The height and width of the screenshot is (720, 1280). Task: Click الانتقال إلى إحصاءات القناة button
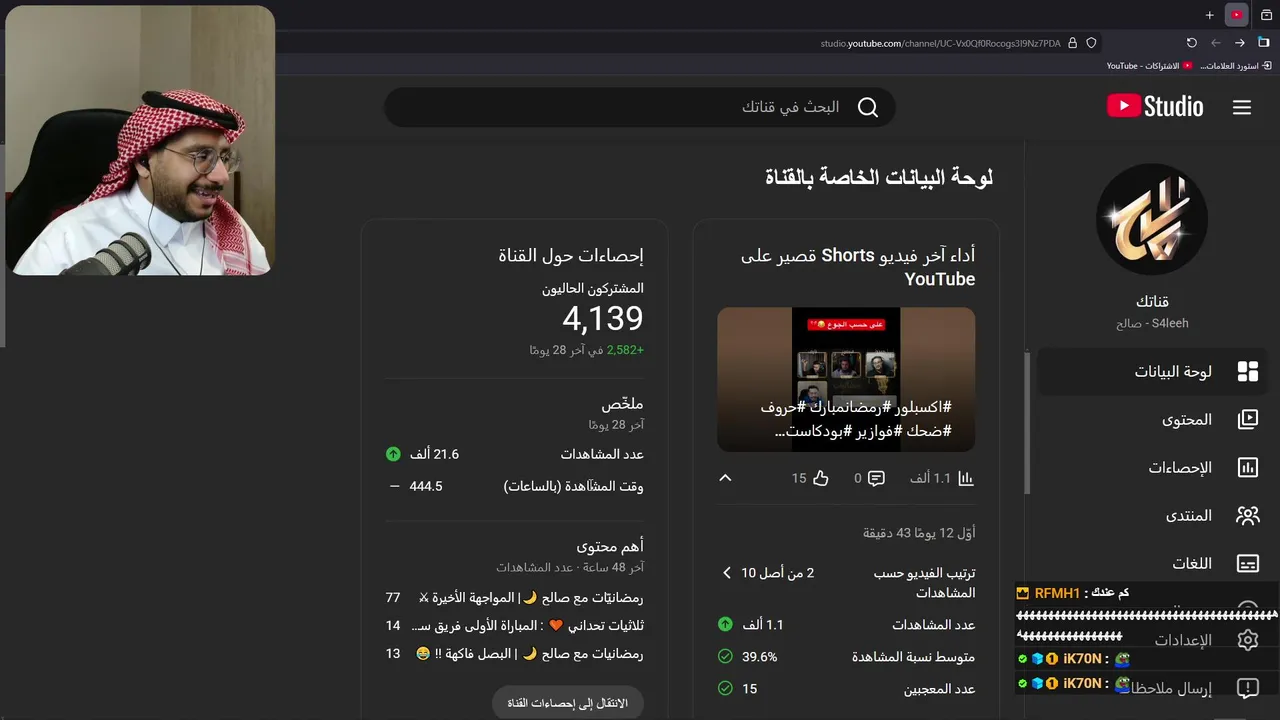point(568,703)
